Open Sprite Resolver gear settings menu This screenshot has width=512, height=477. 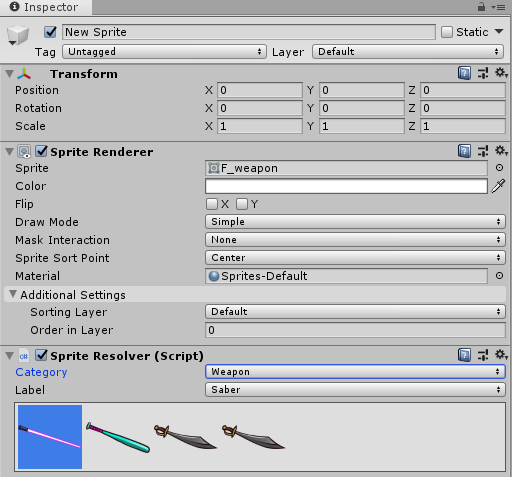point(501,355)
